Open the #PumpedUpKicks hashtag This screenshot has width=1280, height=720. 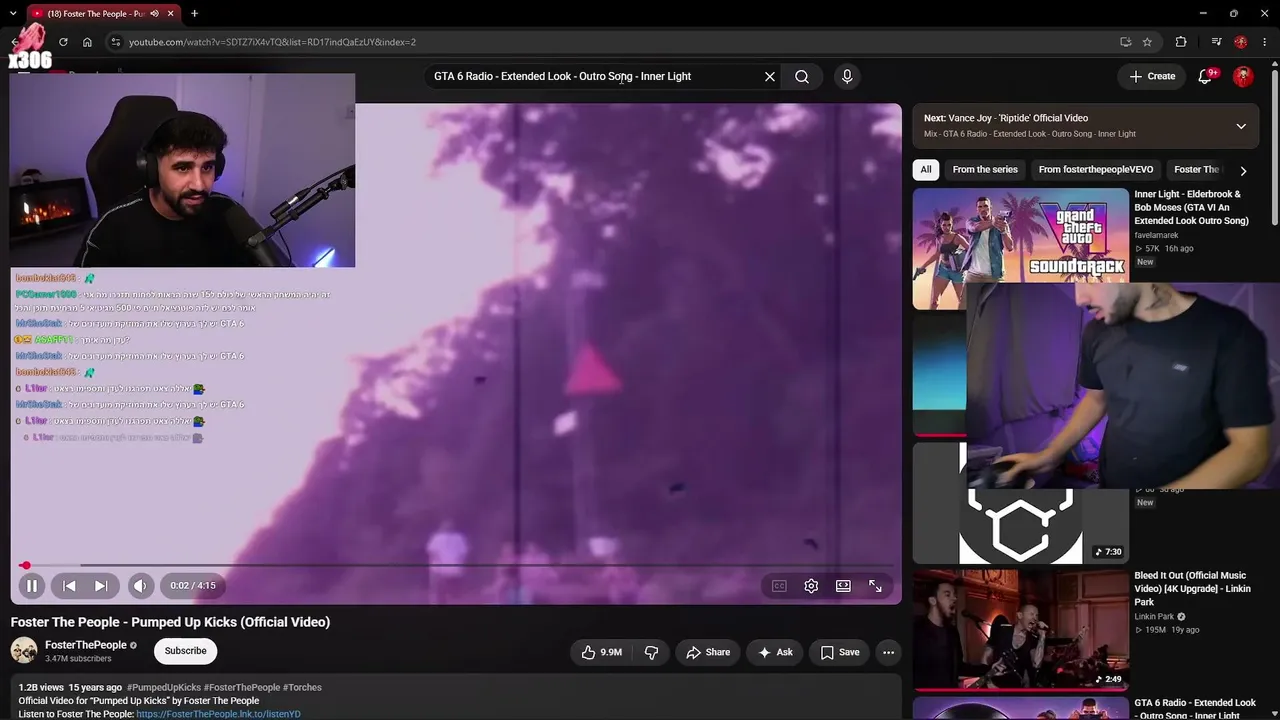coord(163,688)
